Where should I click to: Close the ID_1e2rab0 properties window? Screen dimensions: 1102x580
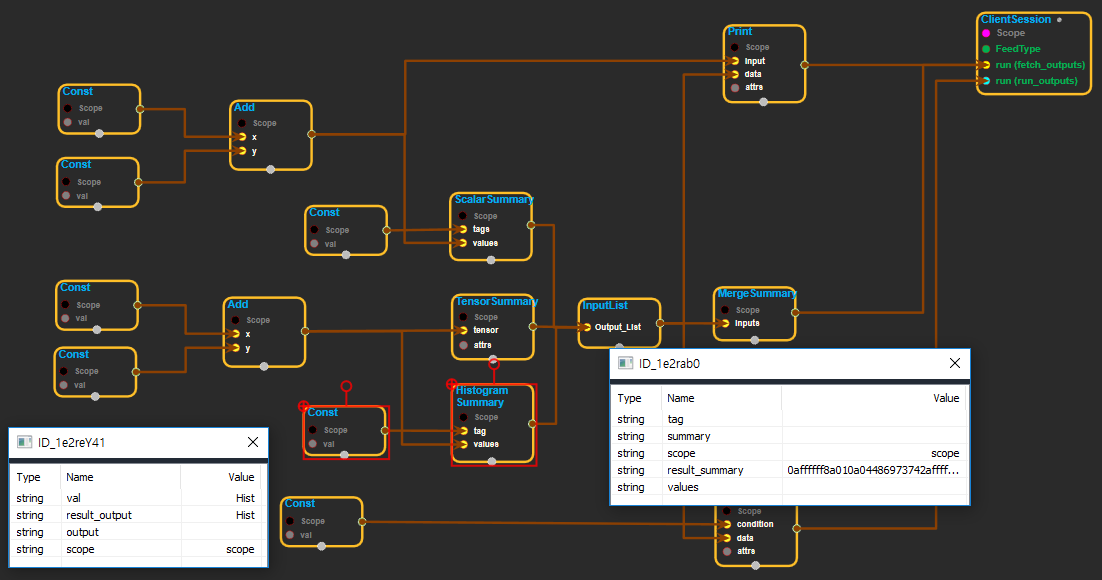point(954,364)
